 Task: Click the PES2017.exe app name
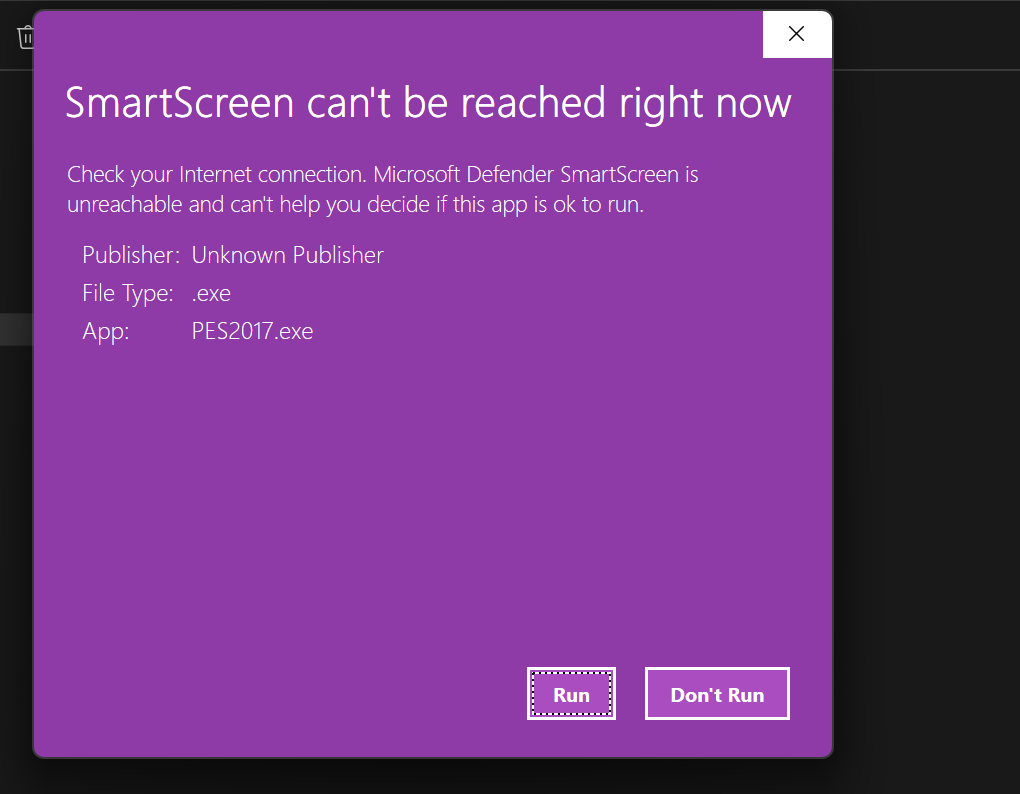click(252, 331)
